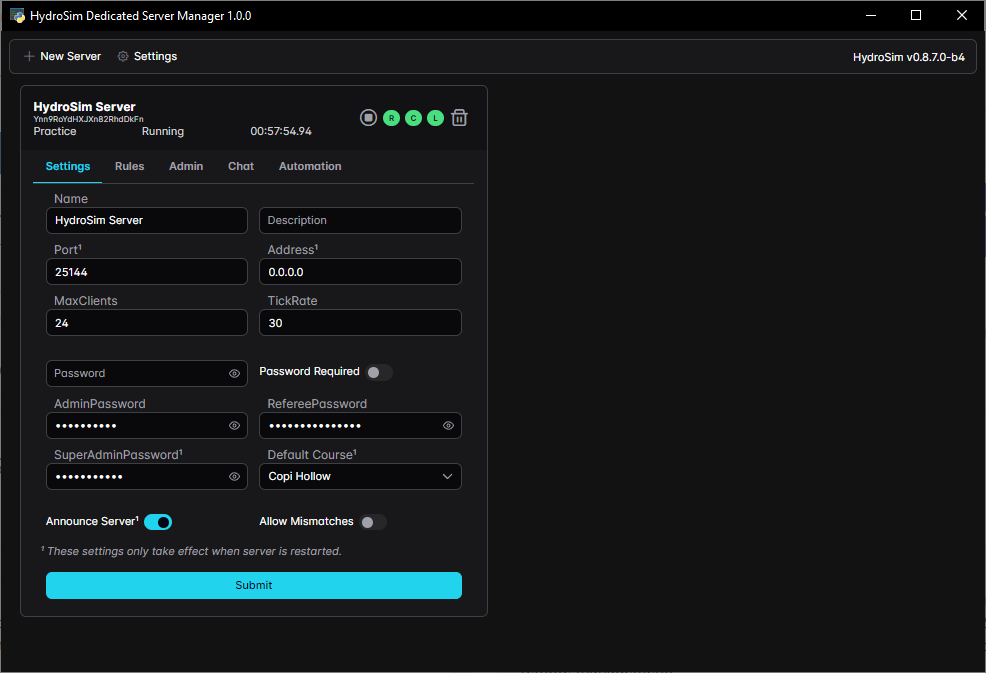Click the Practice session label
Image resolution: width=986 pixels, height=673 pixels.
(55, 131)
